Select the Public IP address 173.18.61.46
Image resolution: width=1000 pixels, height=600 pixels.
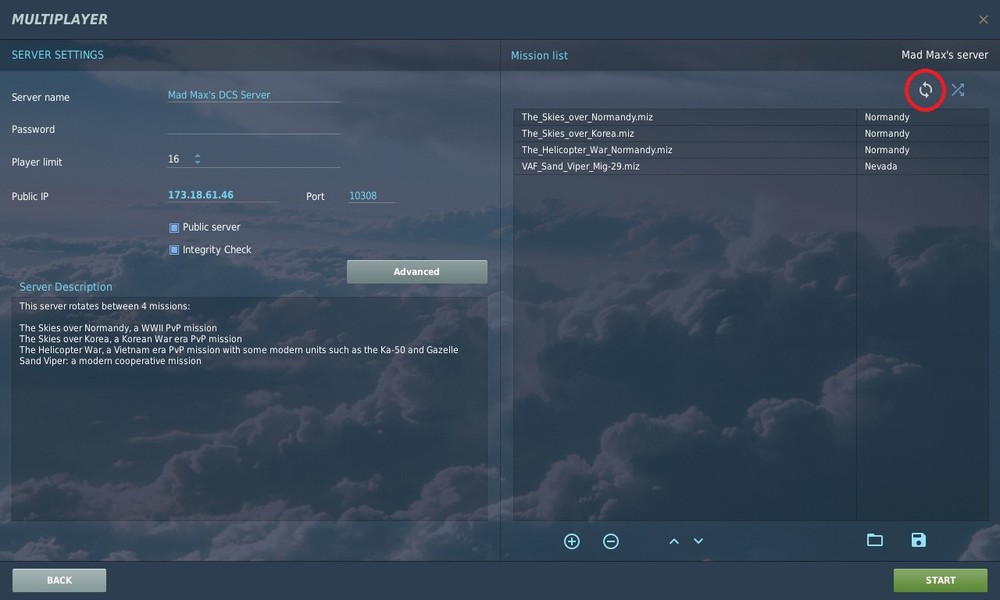coord(201,195)
